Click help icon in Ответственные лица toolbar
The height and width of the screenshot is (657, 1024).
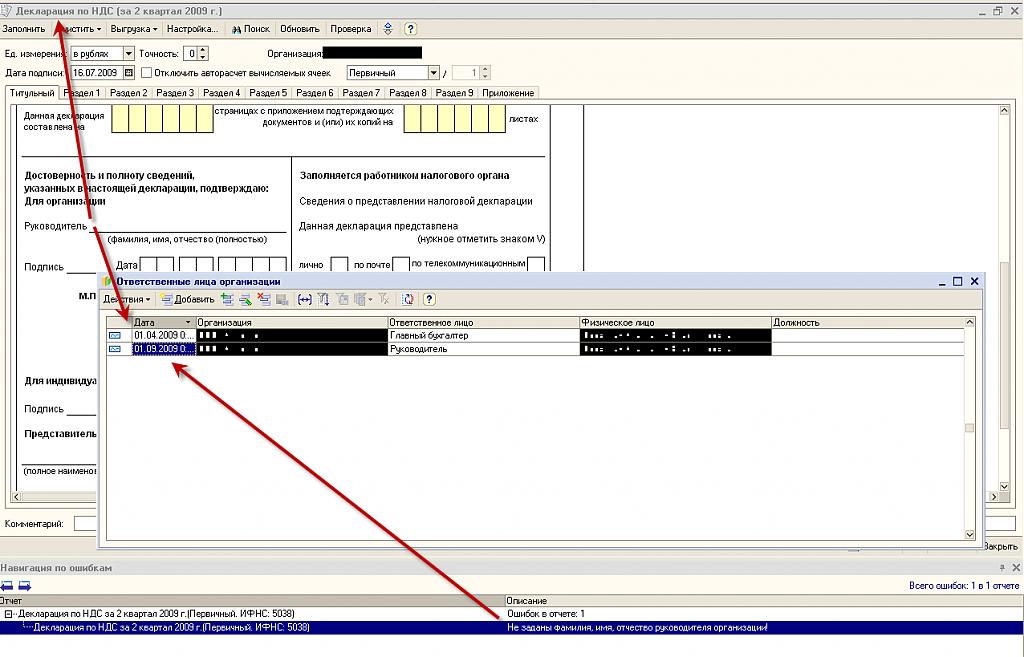coord(429,299)
